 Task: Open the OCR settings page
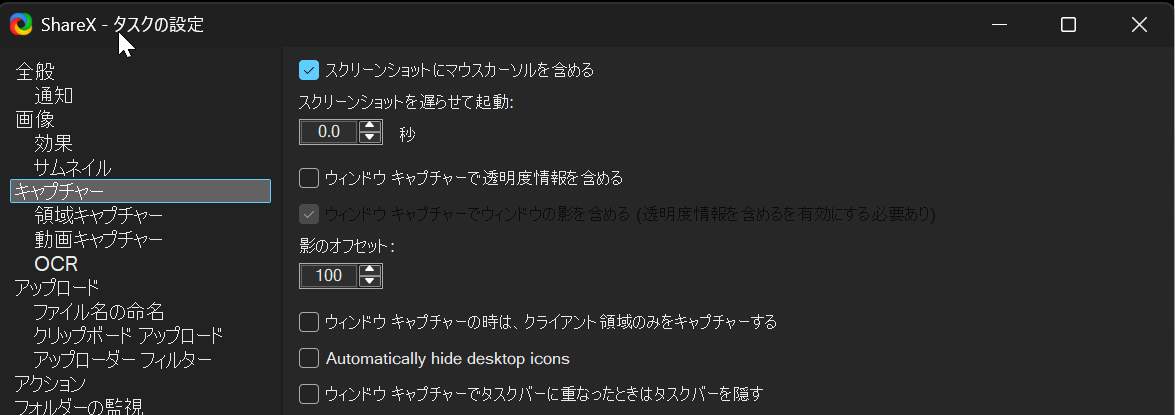[x=56, y=264]
